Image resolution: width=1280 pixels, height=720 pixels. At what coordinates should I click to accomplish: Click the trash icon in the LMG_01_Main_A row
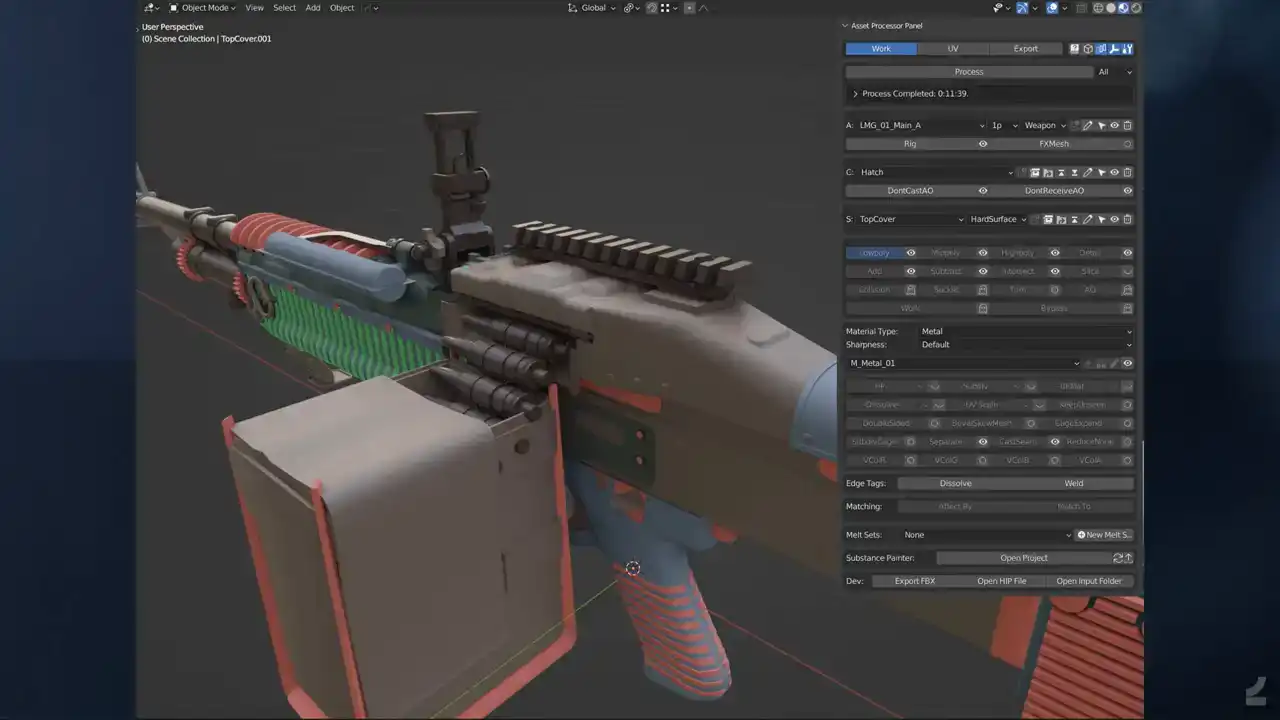pyautogui.click(x=1127, y=126)
